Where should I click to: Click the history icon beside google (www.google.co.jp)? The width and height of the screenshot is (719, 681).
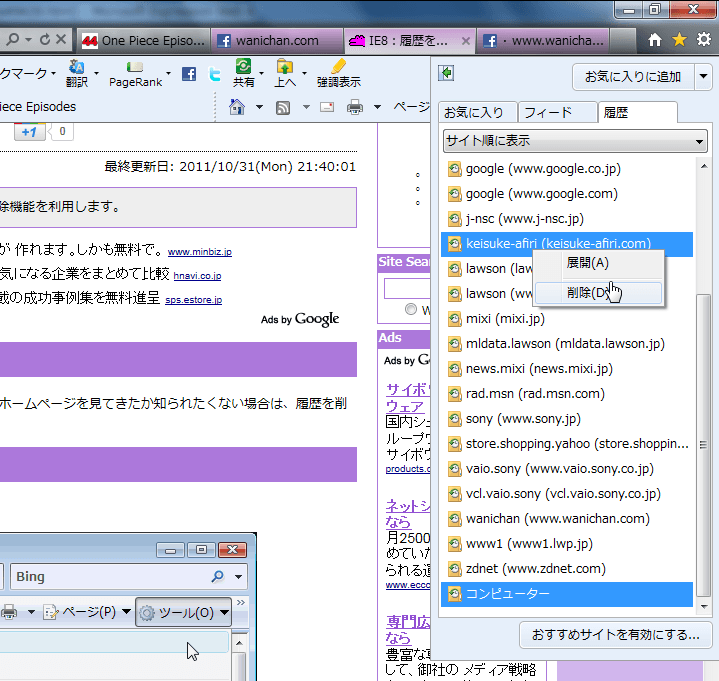coord(454,169)
